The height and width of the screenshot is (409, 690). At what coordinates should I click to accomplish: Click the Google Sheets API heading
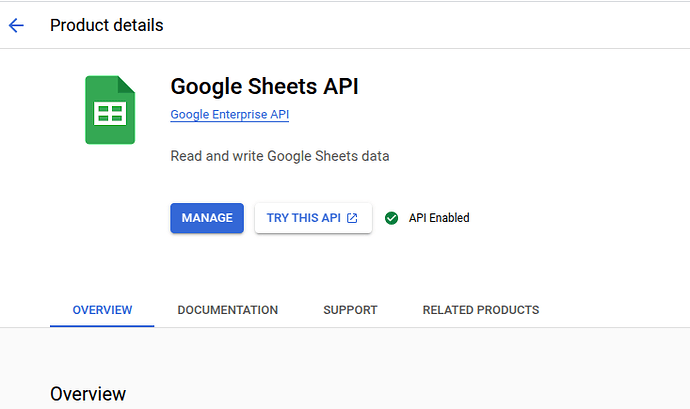click(264, 86)
